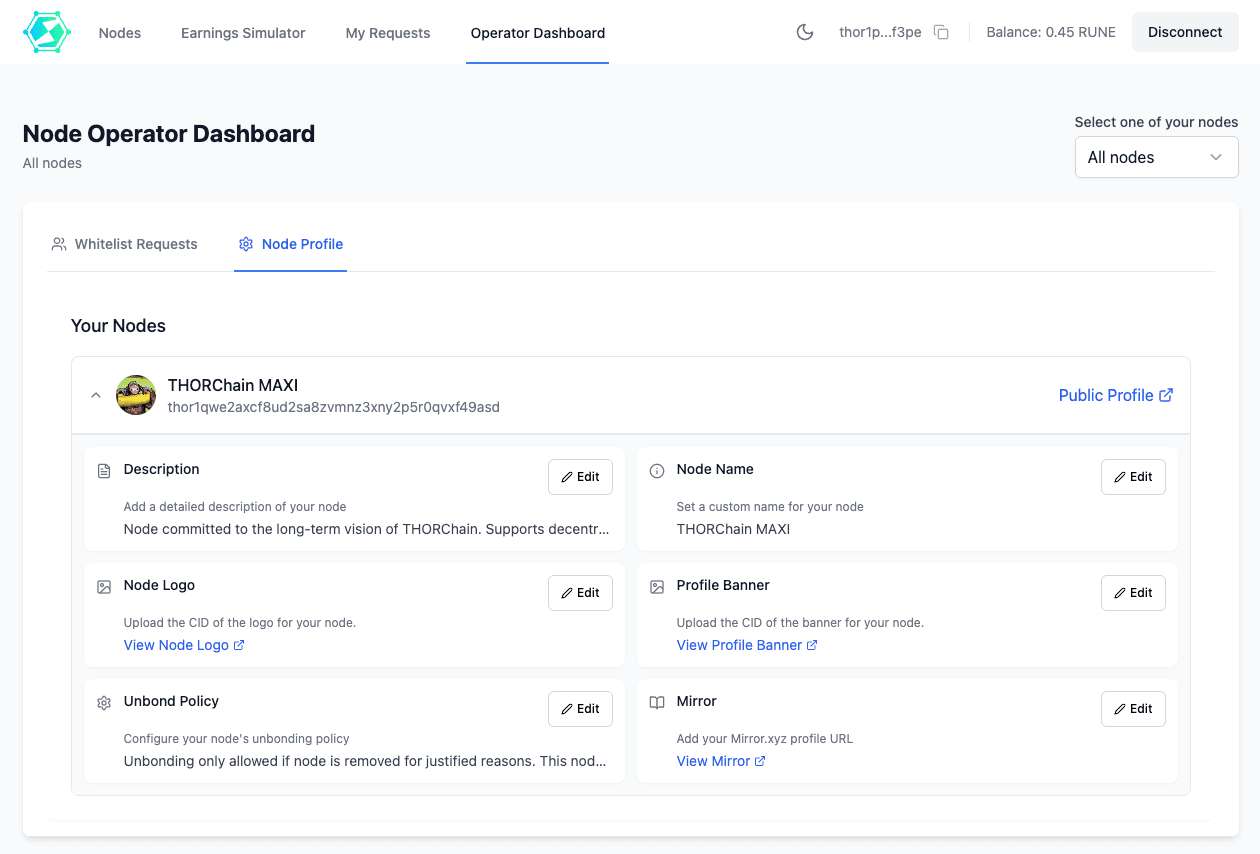Open My Requests in the navigation
Screen dimensions: 1260x854
pyautogui.click(x=388, y=33)
